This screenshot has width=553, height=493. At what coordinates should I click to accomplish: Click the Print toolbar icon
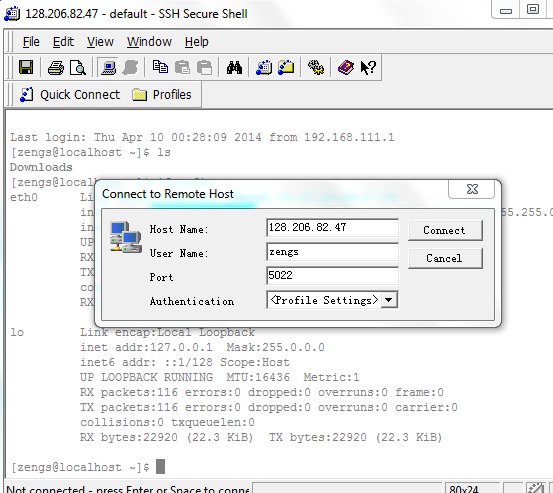coord(56,67)
